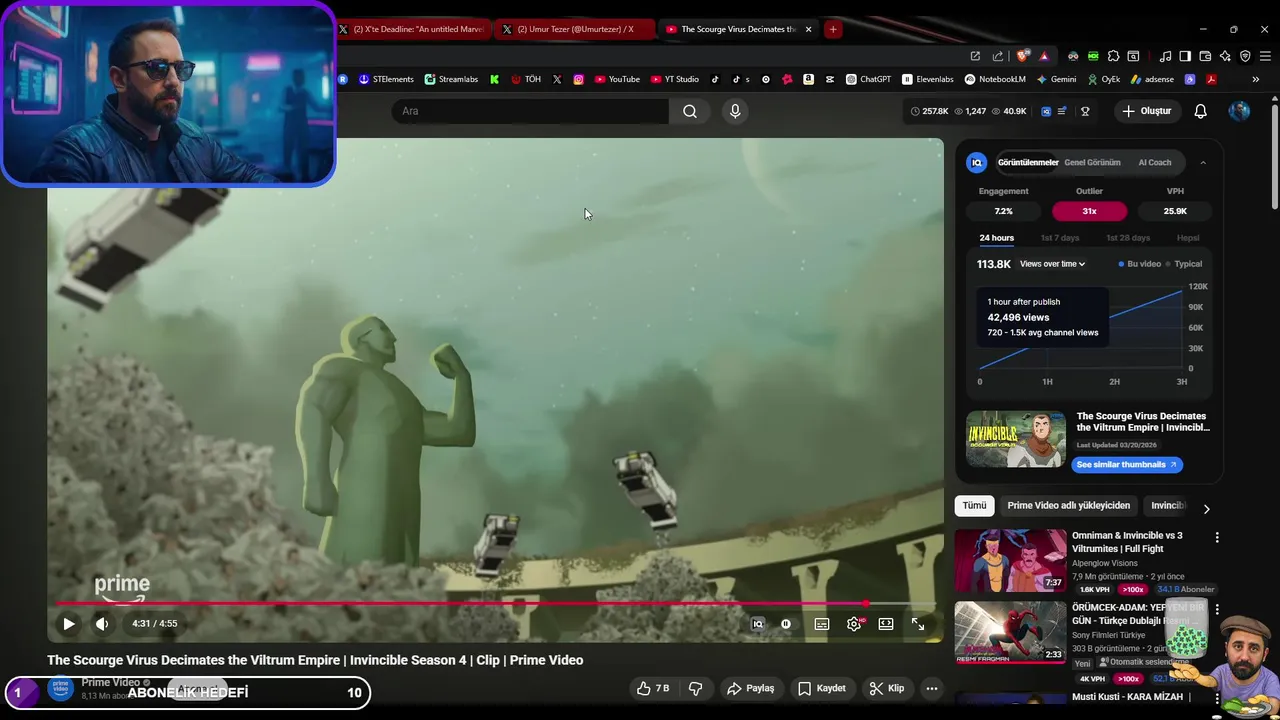1280x720 pixels.
Task: Click the Oluştur create button
Action: coord(1146,111)
